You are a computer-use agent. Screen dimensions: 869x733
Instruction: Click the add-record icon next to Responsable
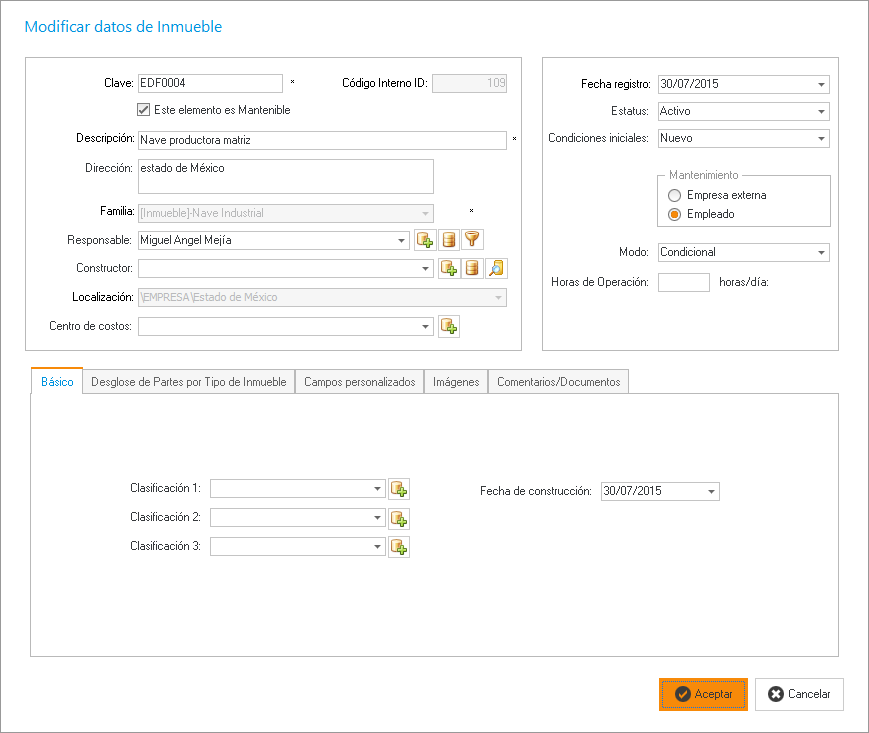[424, 240]
